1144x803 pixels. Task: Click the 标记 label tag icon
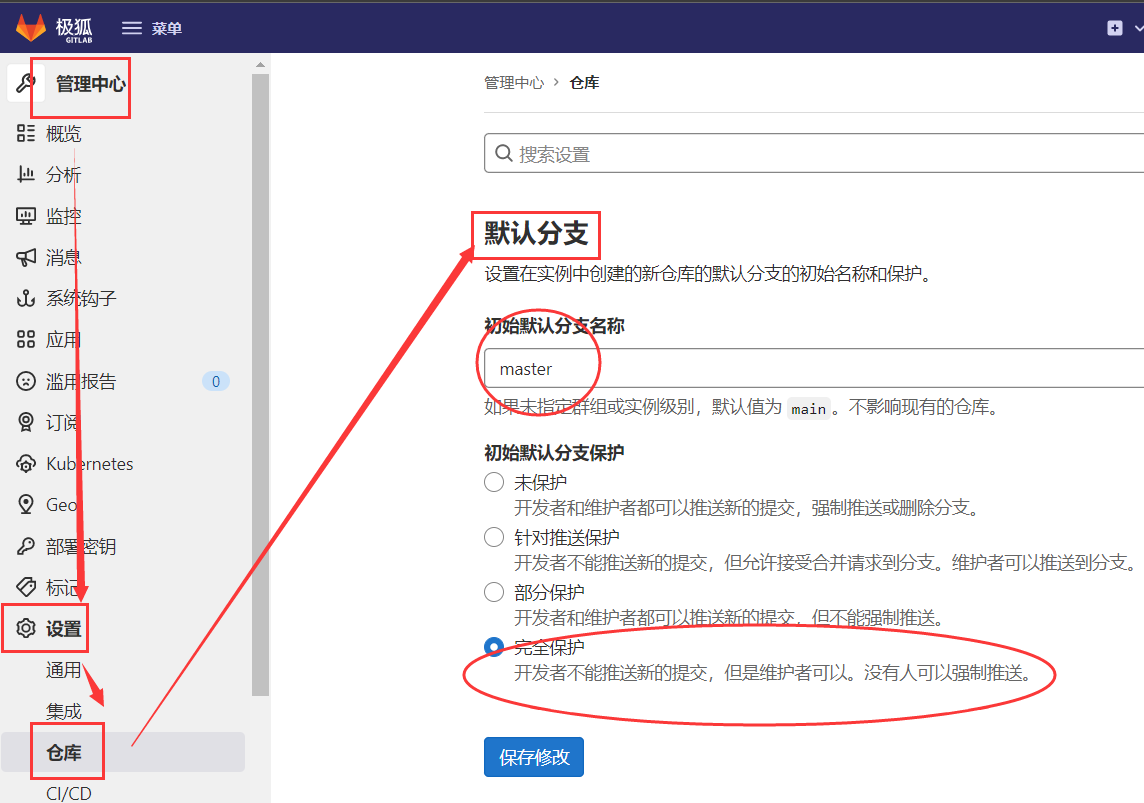(x=26, y=587)
